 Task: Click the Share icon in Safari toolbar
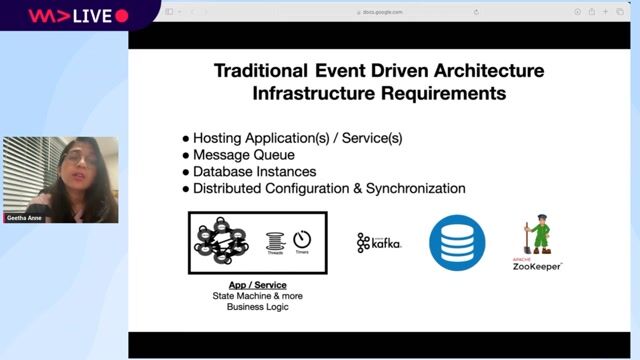click(592, 11)
